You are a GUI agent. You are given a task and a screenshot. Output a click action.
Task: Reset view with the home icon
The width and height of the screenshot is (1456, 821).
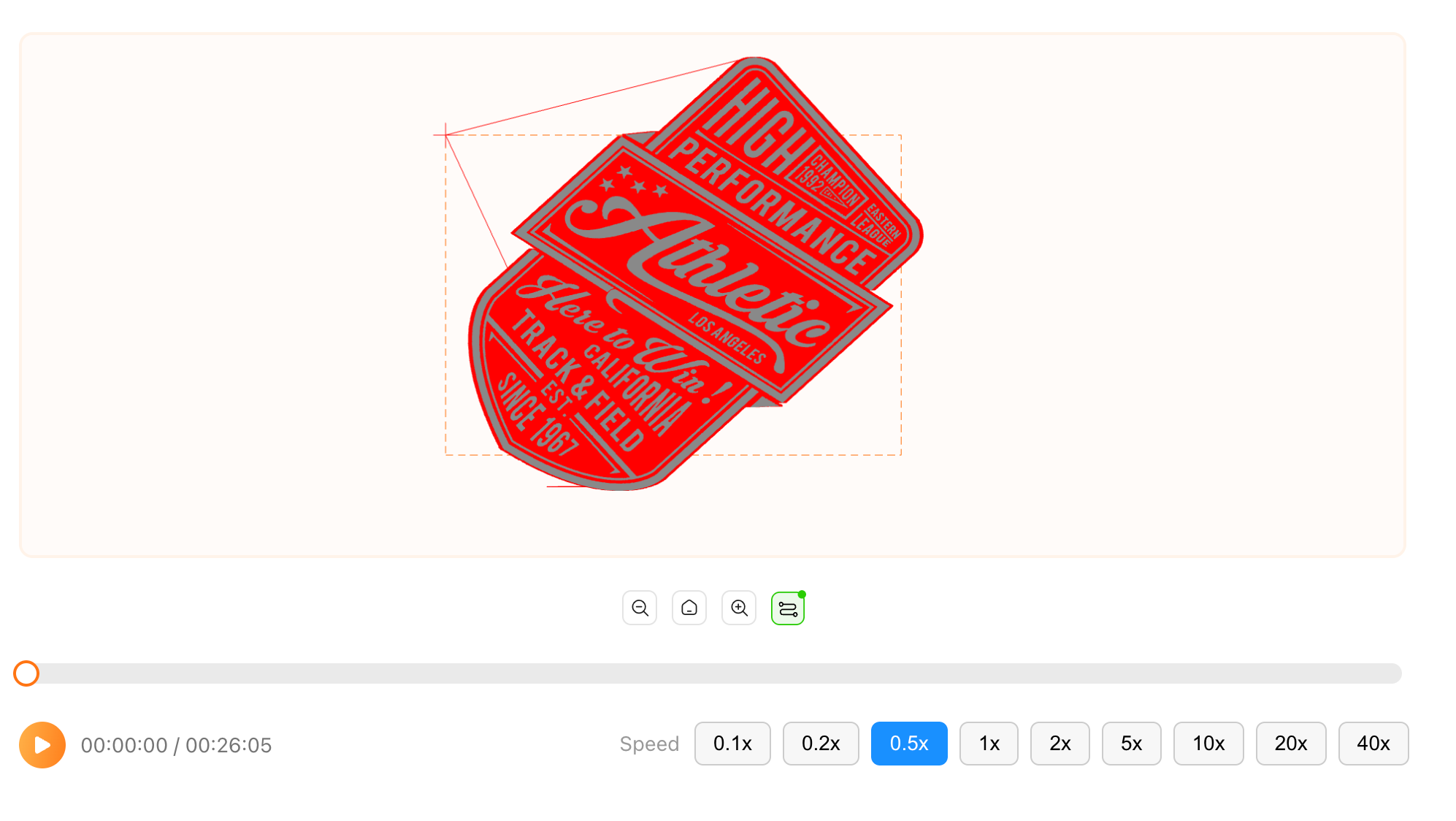[689, 608]
